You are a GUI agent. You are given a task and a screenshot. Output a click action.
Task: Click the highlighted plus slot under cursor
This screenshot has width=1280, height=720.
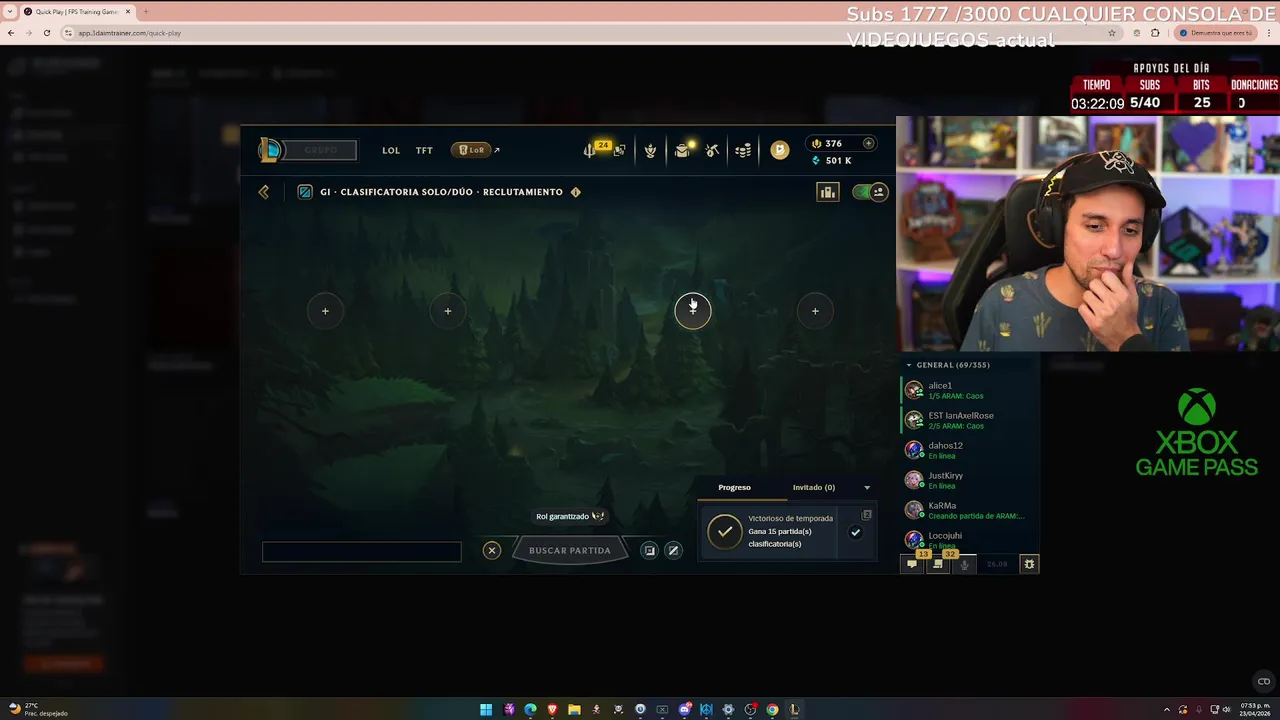[693, 311]
